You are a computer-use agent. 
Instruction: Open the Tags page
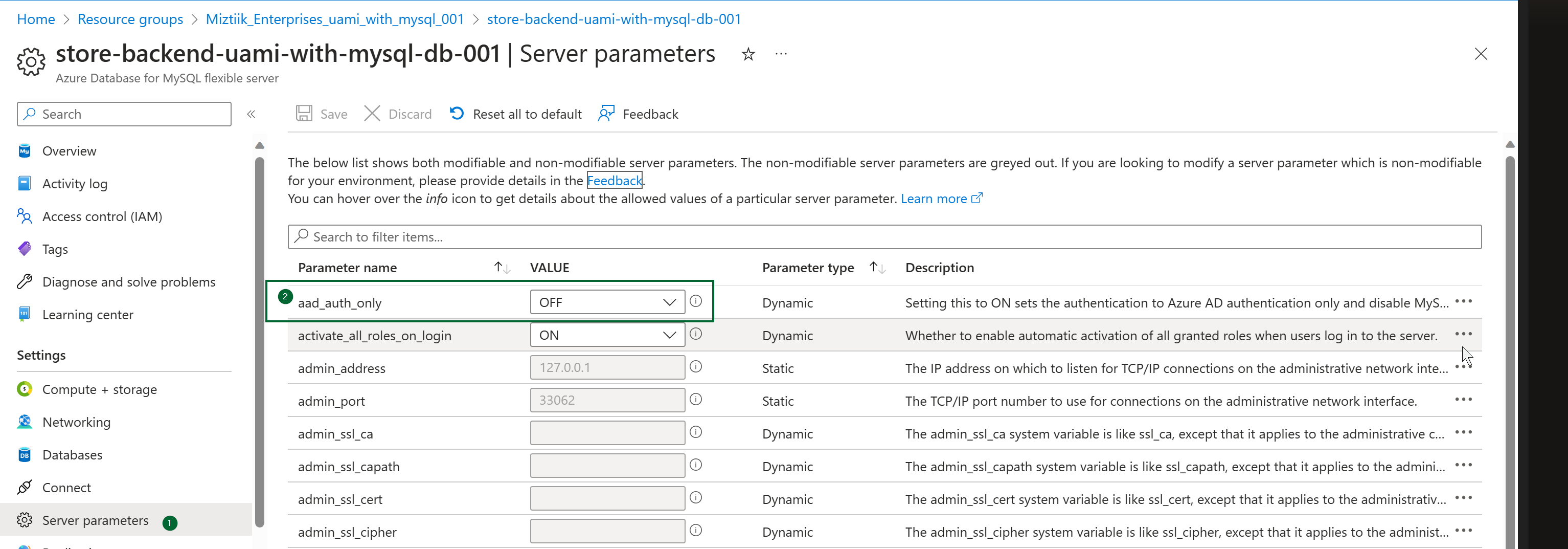55,249
